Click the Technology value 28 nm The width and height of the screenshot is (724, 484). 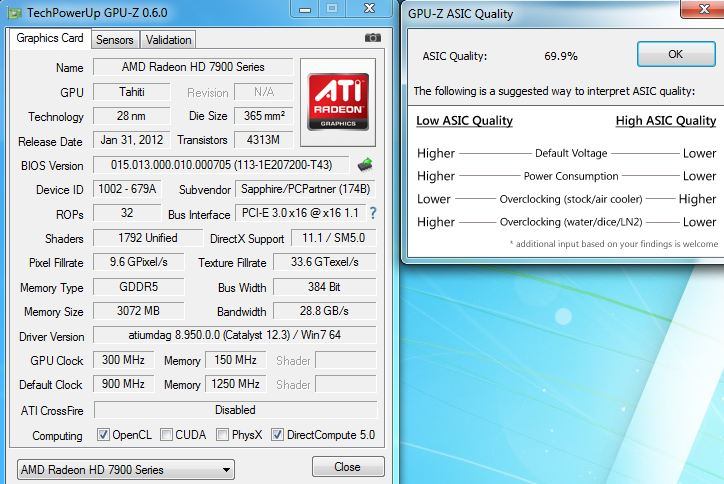(x=132, y=115)
